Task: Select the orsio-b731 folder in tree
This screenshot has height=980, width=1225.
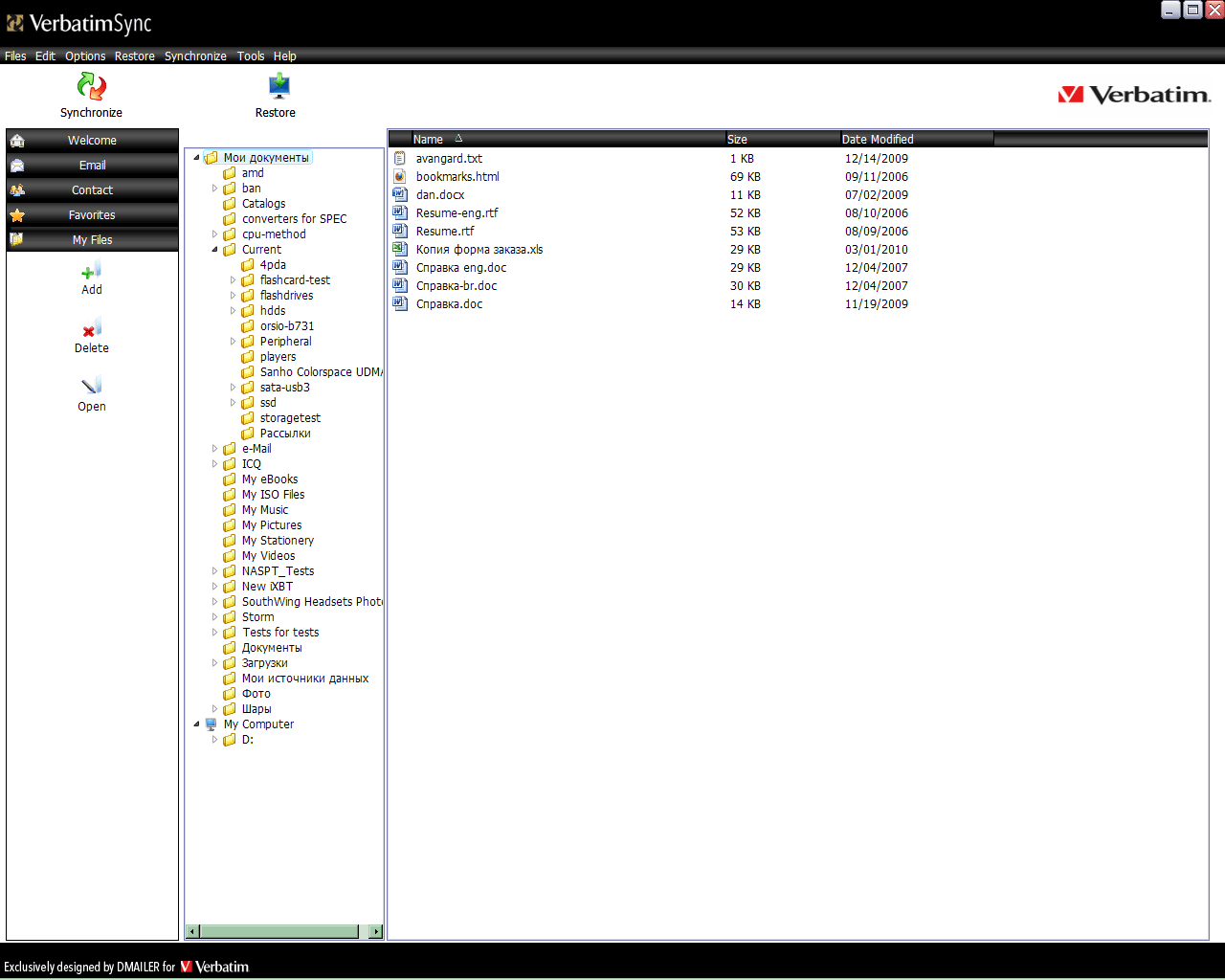Action: click(287, 326)
